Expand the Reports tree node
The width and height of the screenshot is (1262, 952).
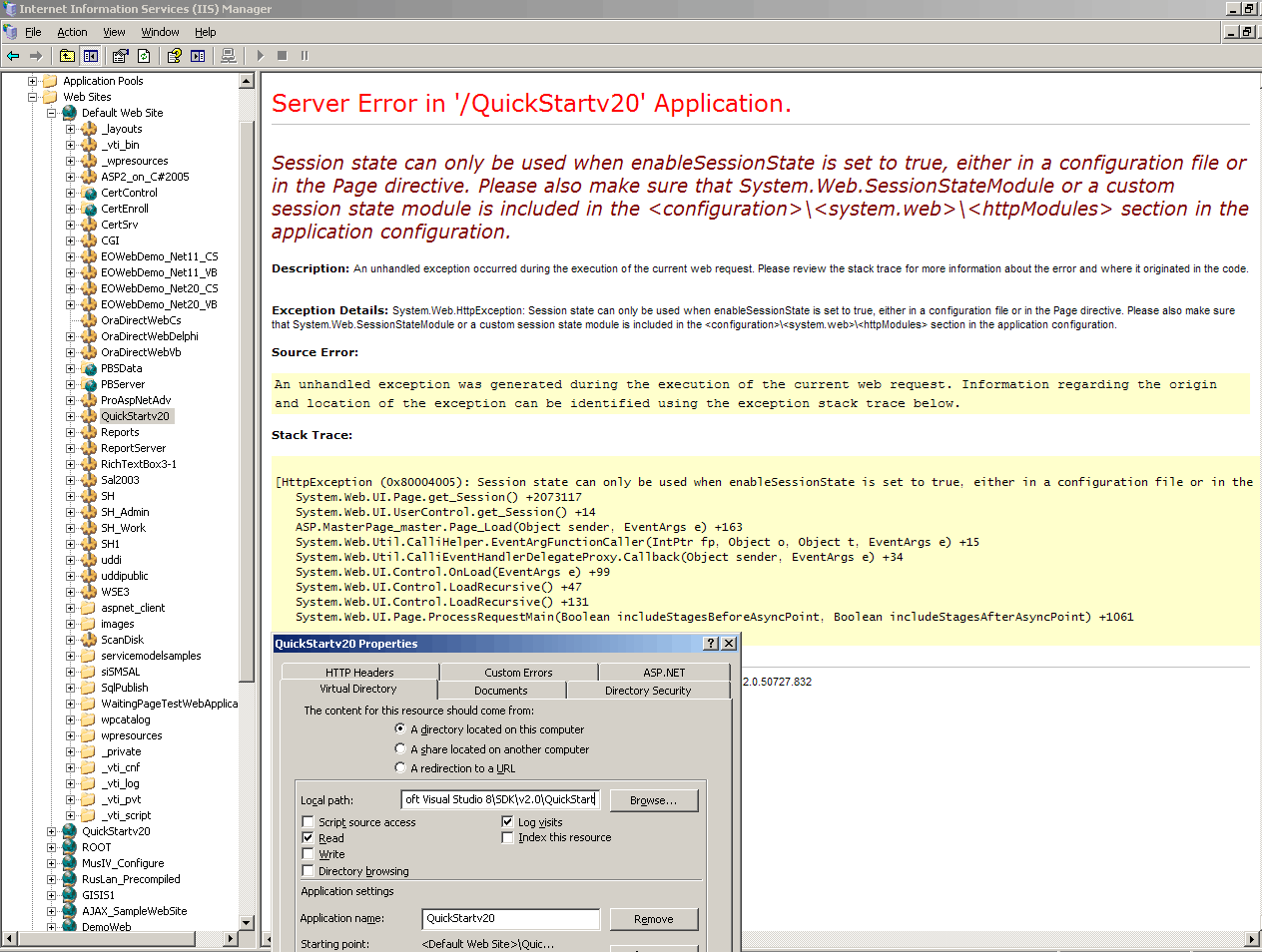71,432
